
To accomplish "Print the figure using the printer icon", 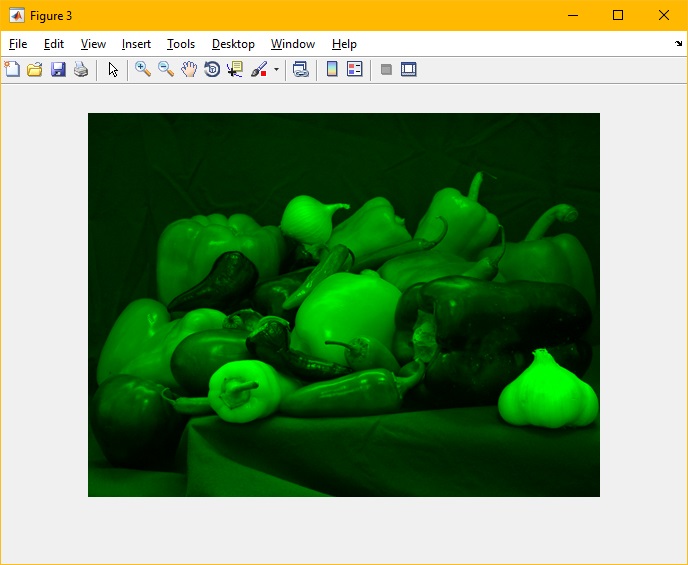I will point(81,69).
